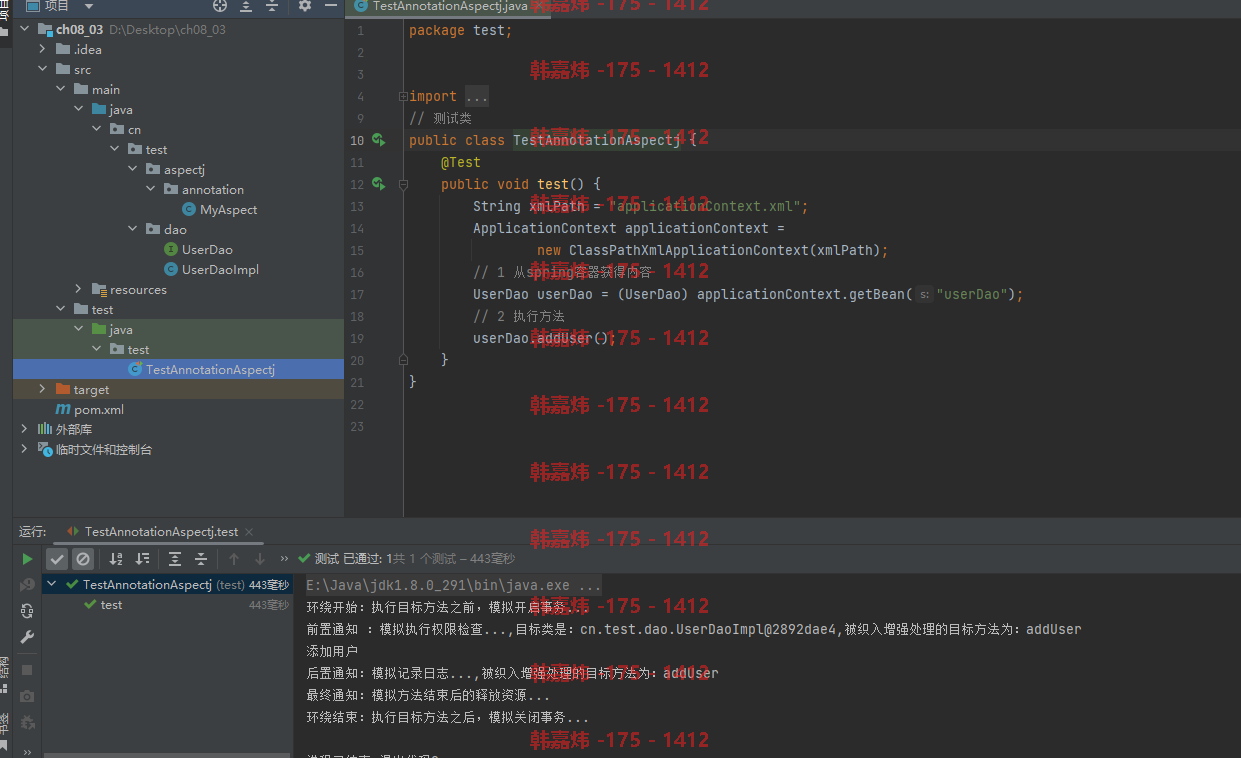Expand the resources folder

79,289
